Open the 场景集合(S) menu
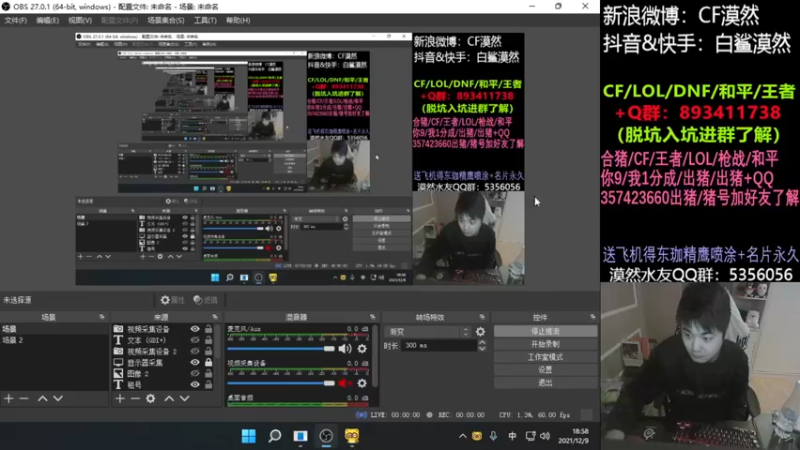 point(166,20)
